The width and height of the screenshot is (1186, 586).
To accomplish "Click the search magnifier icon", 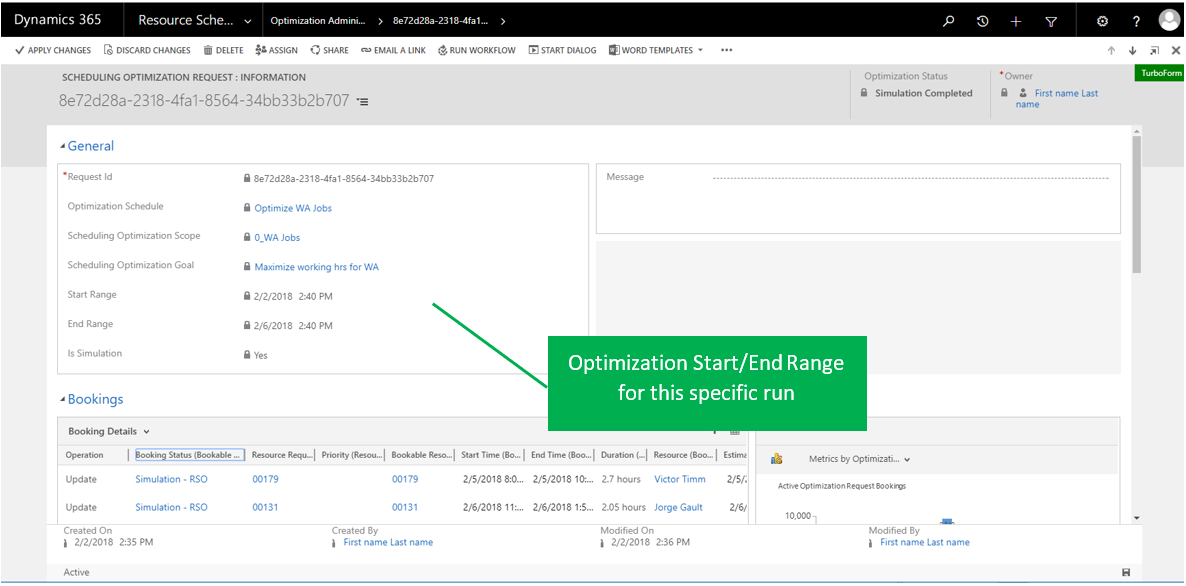I will pyautogui.click(x=949, y=21).
